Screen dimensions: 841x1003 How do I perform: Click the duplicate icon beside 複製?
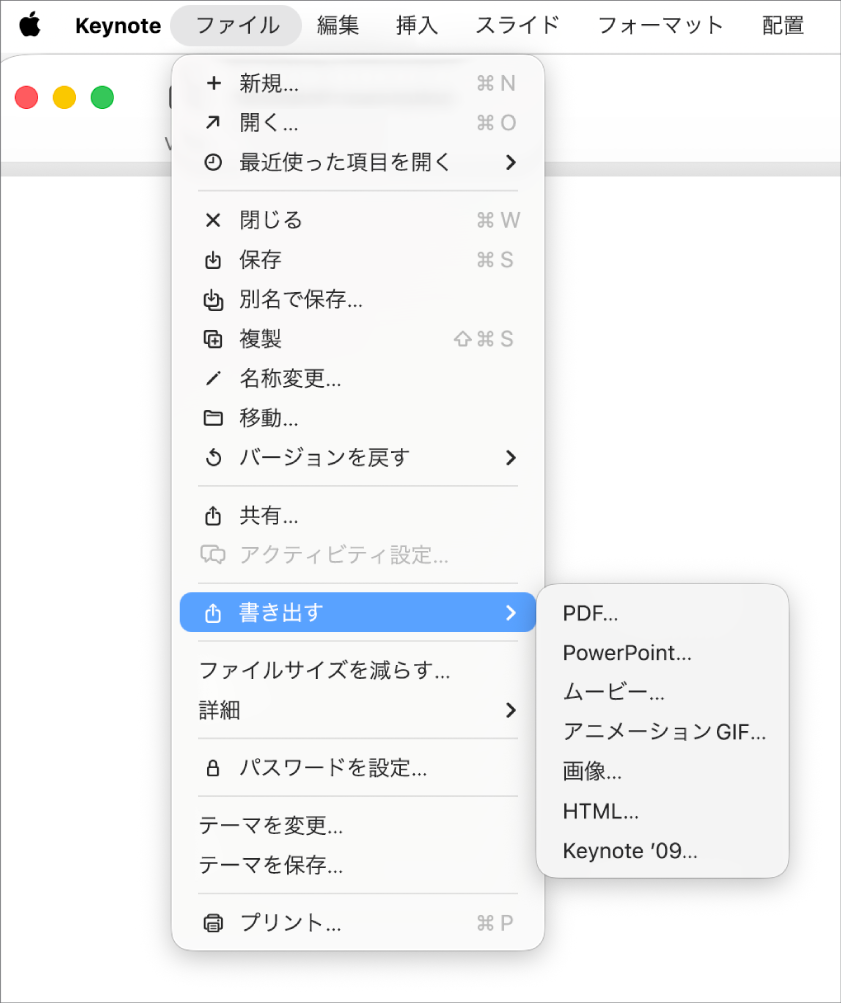213,339
